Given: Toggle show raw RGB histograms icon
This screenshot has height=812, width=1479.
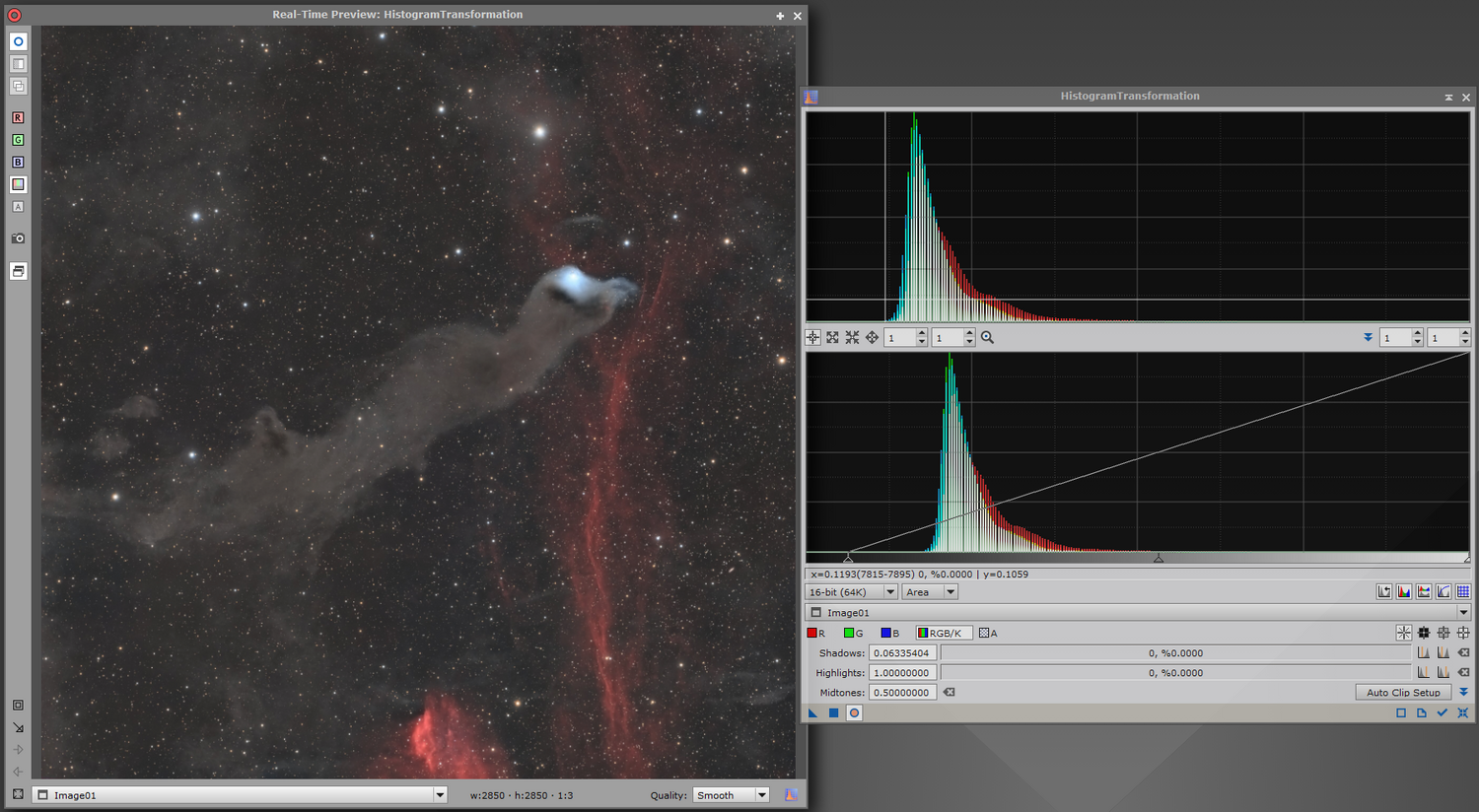Looking at the screenshot, I should point(1404,592).
